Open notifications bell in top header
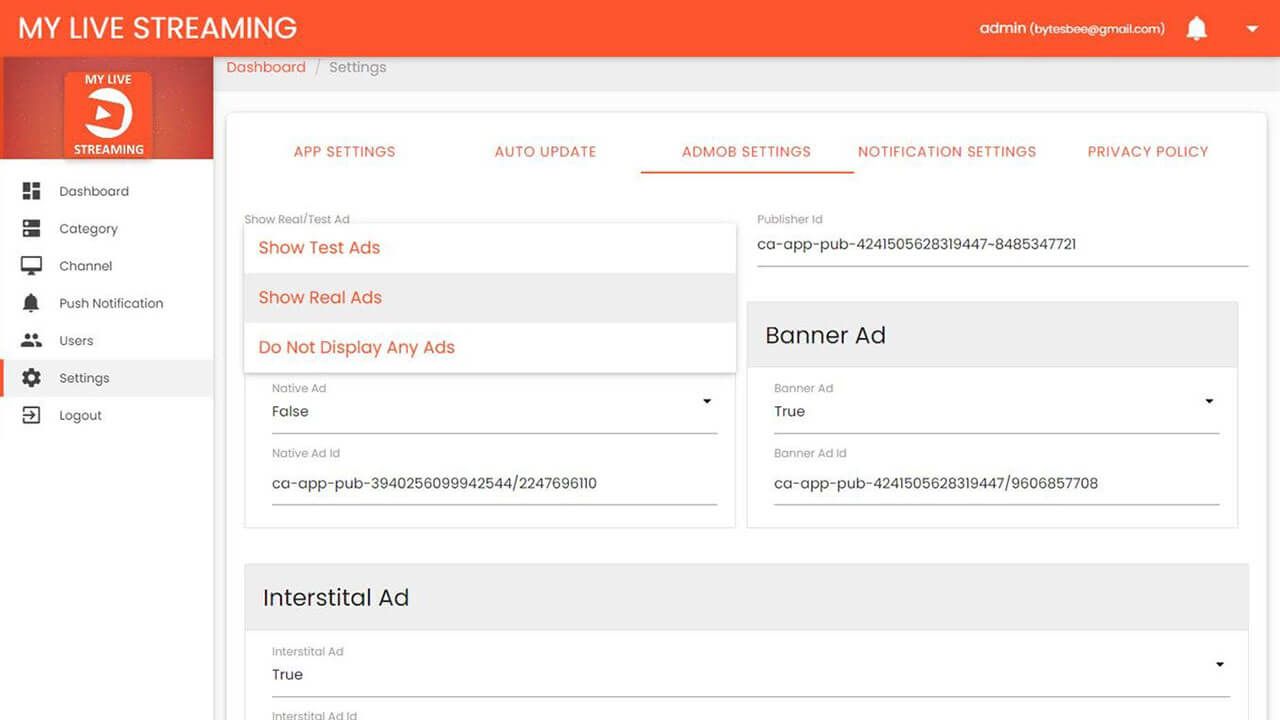The width and height of the screenshot is (1280, 720). pyautogui.click(x=1196, y=29)
